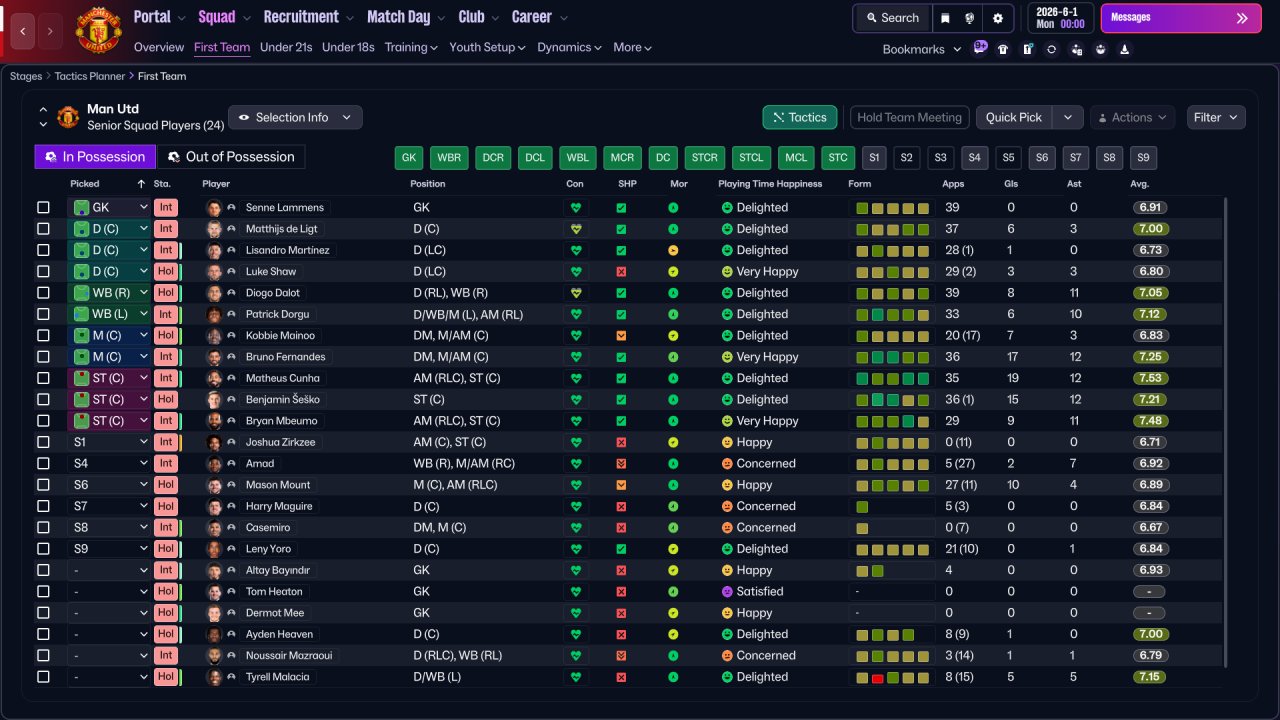
Task: Click Tyrell Malacia's condition heart icon
Action: 575,677
